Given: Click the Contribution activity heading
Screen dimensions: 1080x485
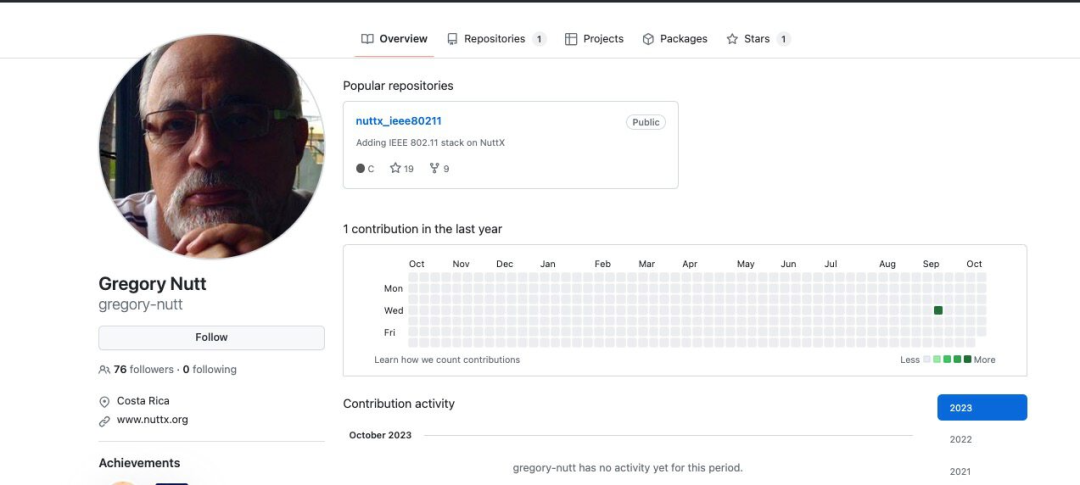Looking at the screenshot, I should [399, 404].
